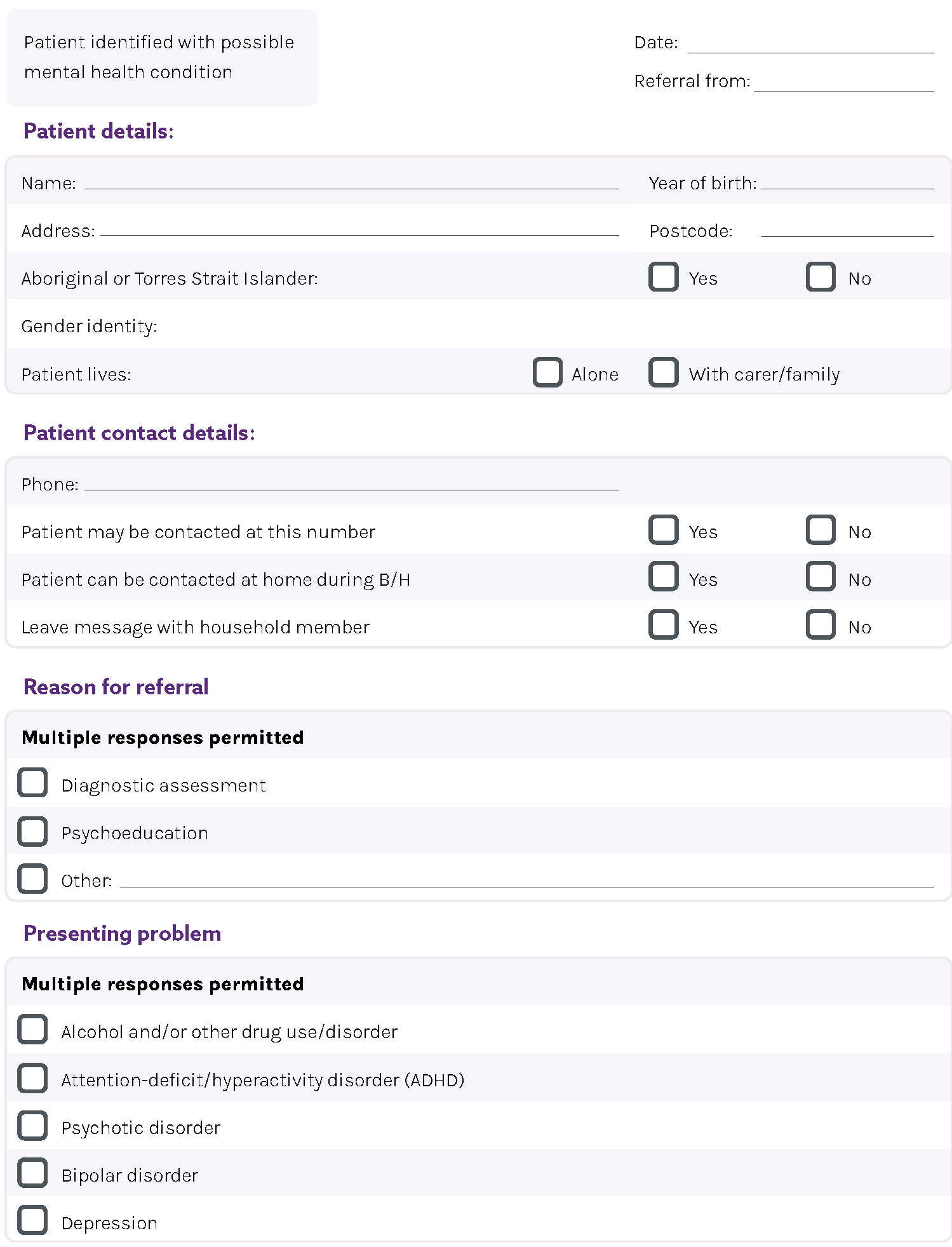
Task: Click the Phone number field
Action: 351,483
